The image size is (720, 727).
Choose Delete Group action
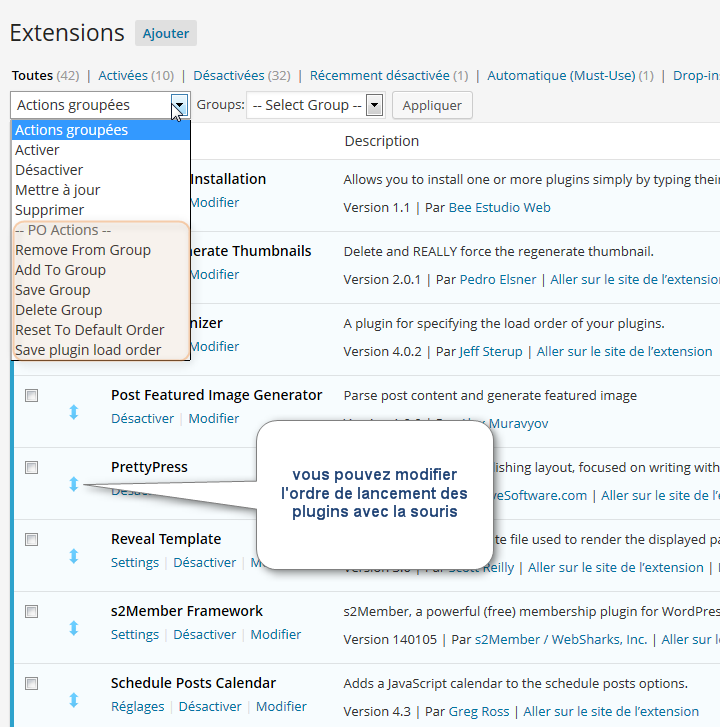click(x=101, y=310)
